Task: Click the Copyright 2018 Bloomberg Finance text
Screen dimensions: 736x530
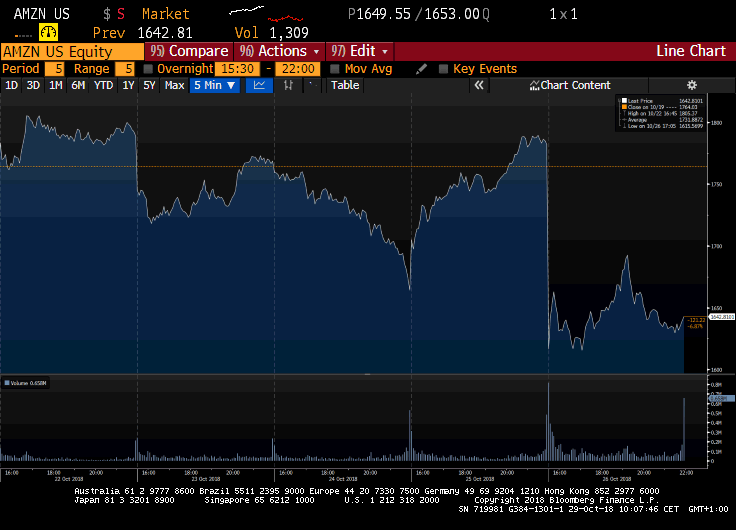Action: click(567, 500)
